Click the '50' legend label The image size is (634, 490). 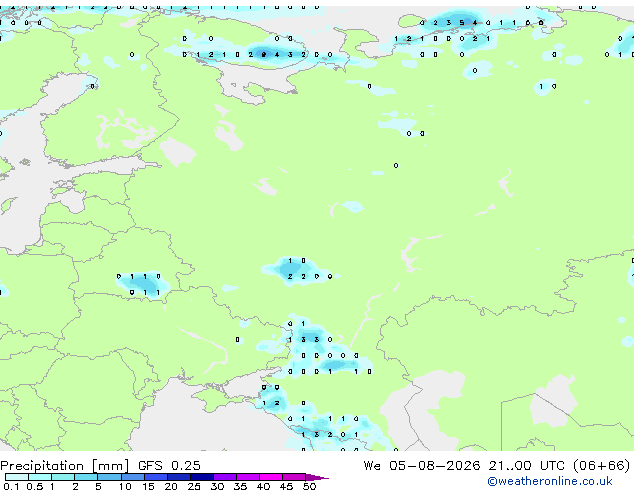(x=309, y=486)
